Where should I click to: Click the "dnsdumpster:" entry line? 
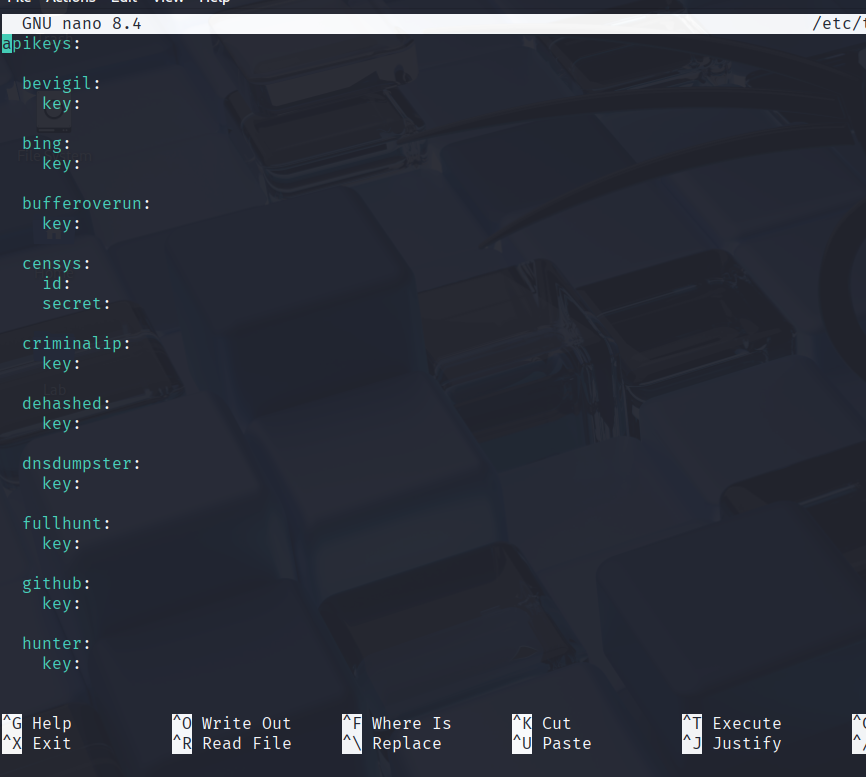pyautogui.click(x=81, y=464)
